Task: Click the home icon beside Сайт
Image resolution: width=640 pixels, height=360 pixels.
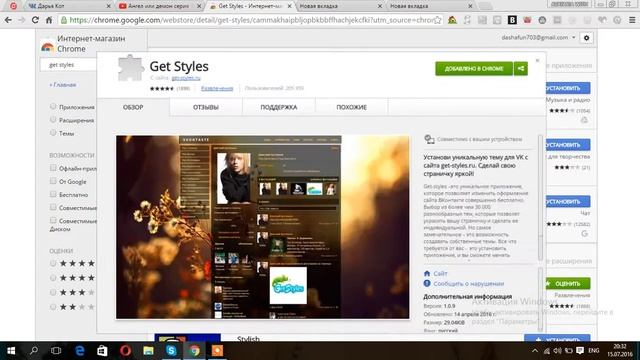Action: (x=427, y=273)
